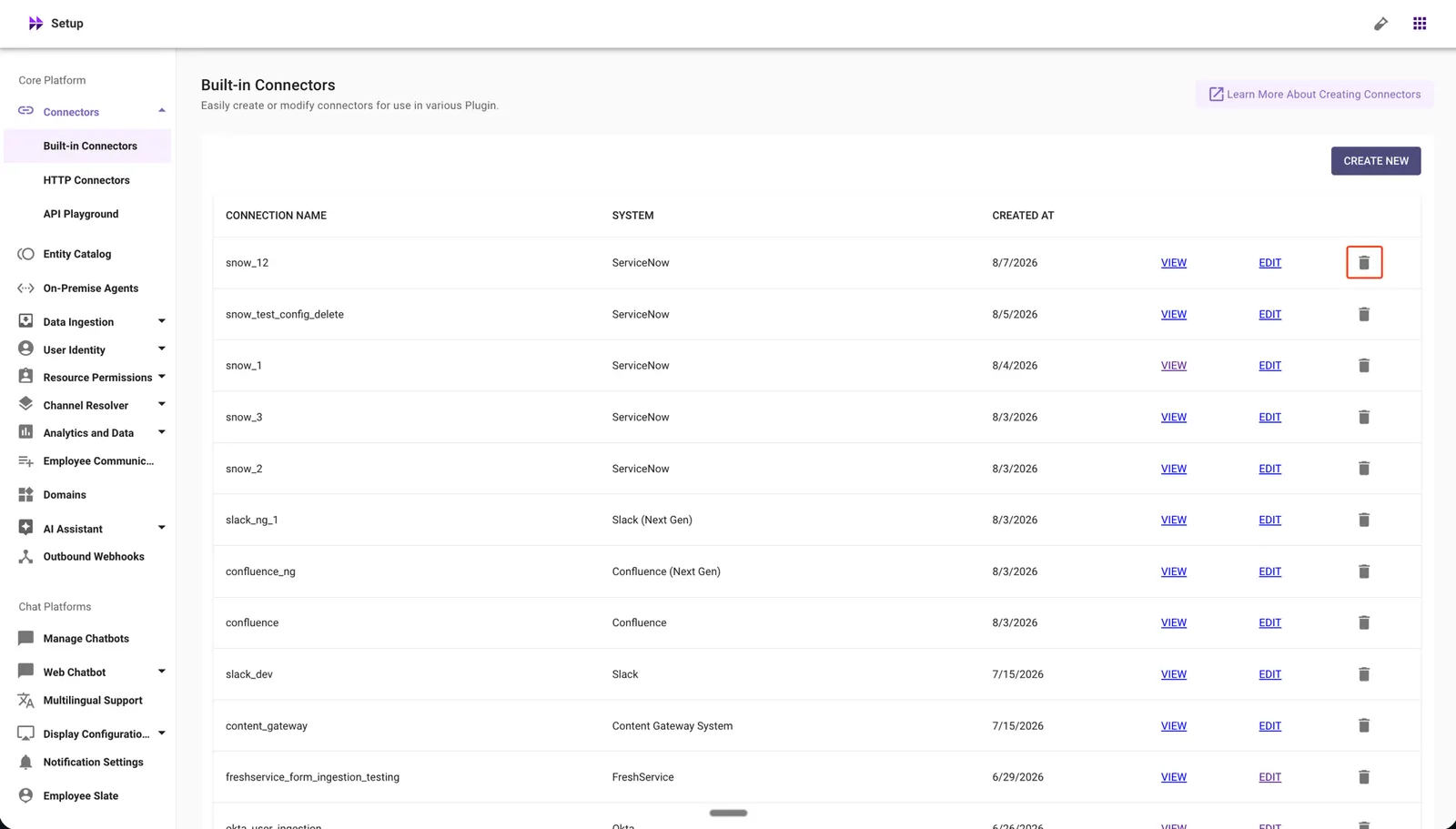Viewport: 1456px width, 829px height.
Task: Expand the User Identity menu
Action: point(161,349)
